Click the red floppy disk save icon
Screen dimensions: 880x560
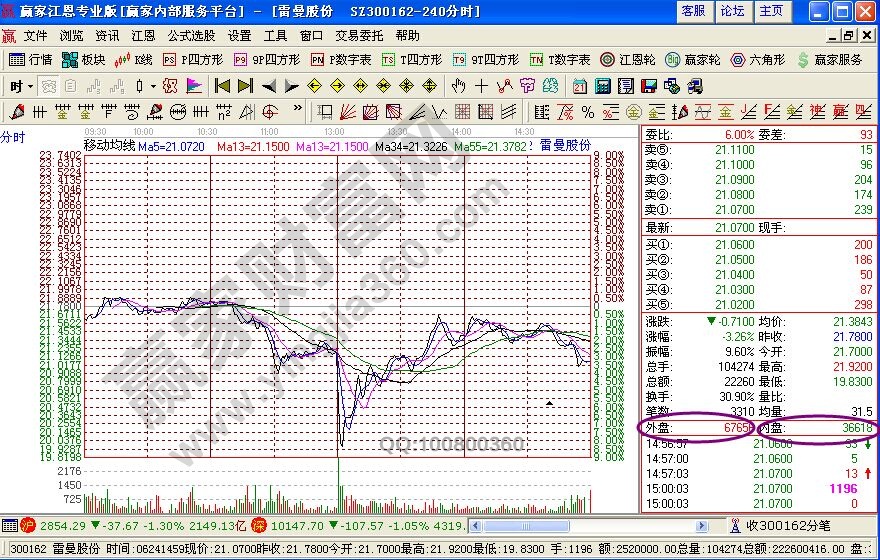[649, 86]
